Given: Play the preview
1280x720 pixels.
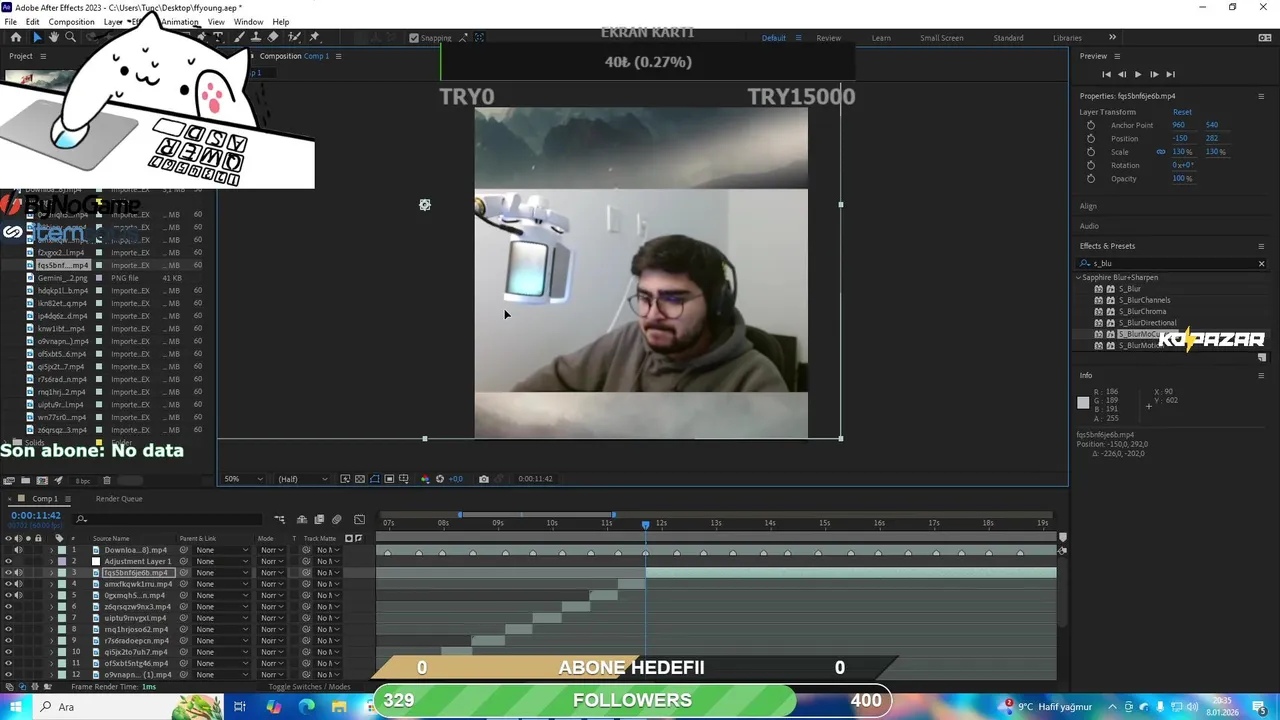Looking at the screenshot, I should point(1138,74).
